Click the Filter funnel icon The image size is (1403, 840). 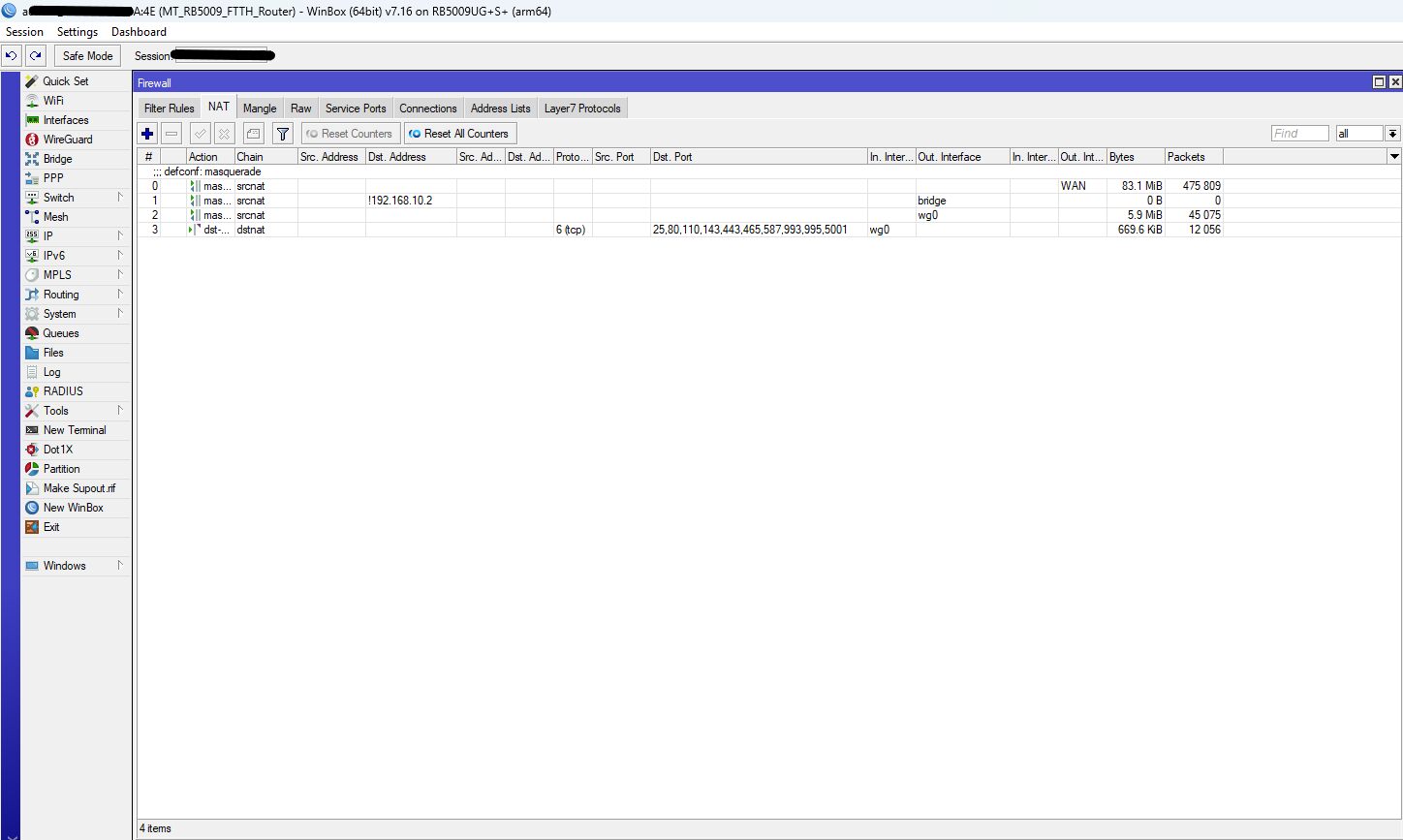283,134
